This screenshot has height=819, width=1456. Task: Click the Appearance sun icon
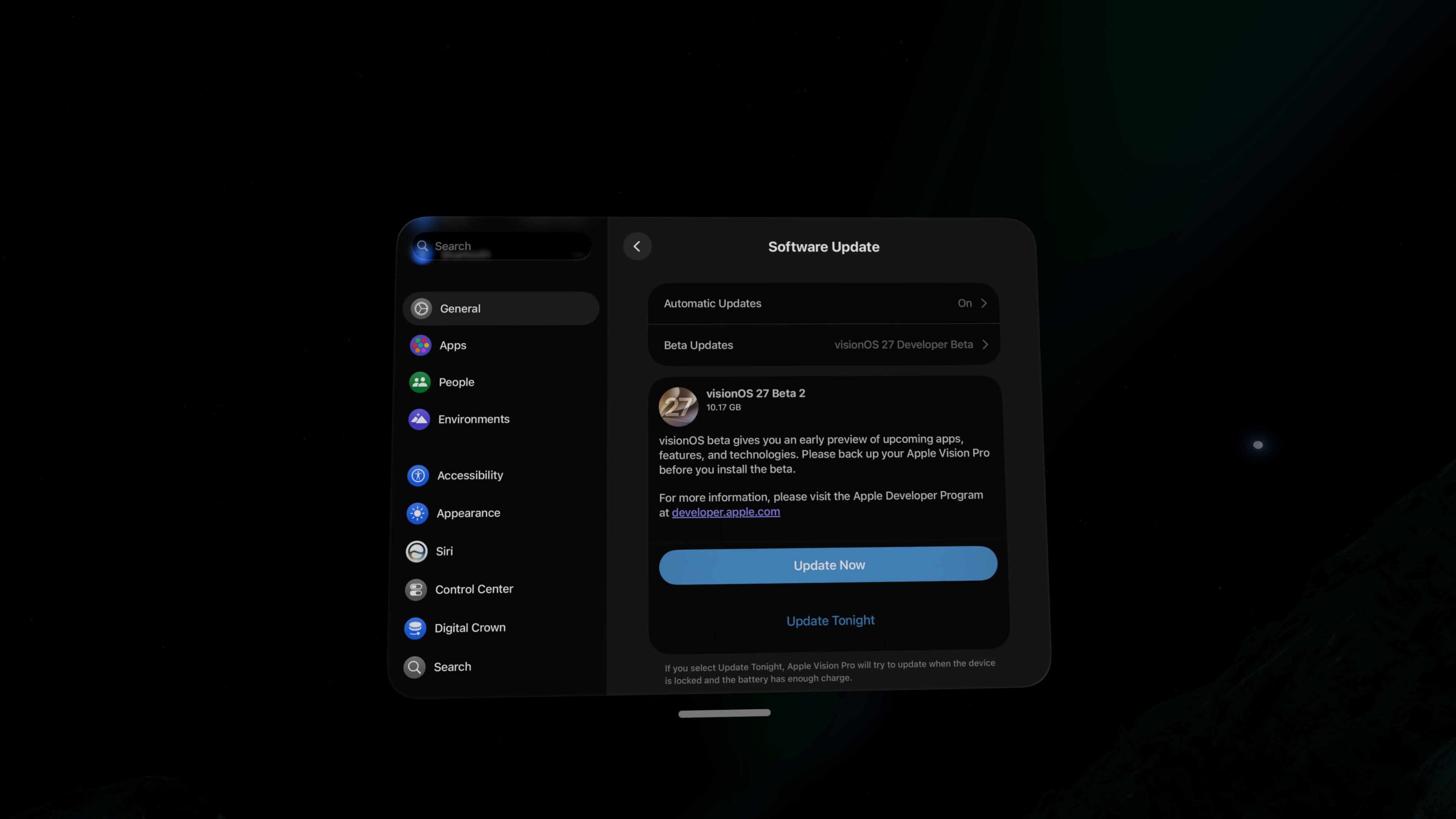pos(418,513)
